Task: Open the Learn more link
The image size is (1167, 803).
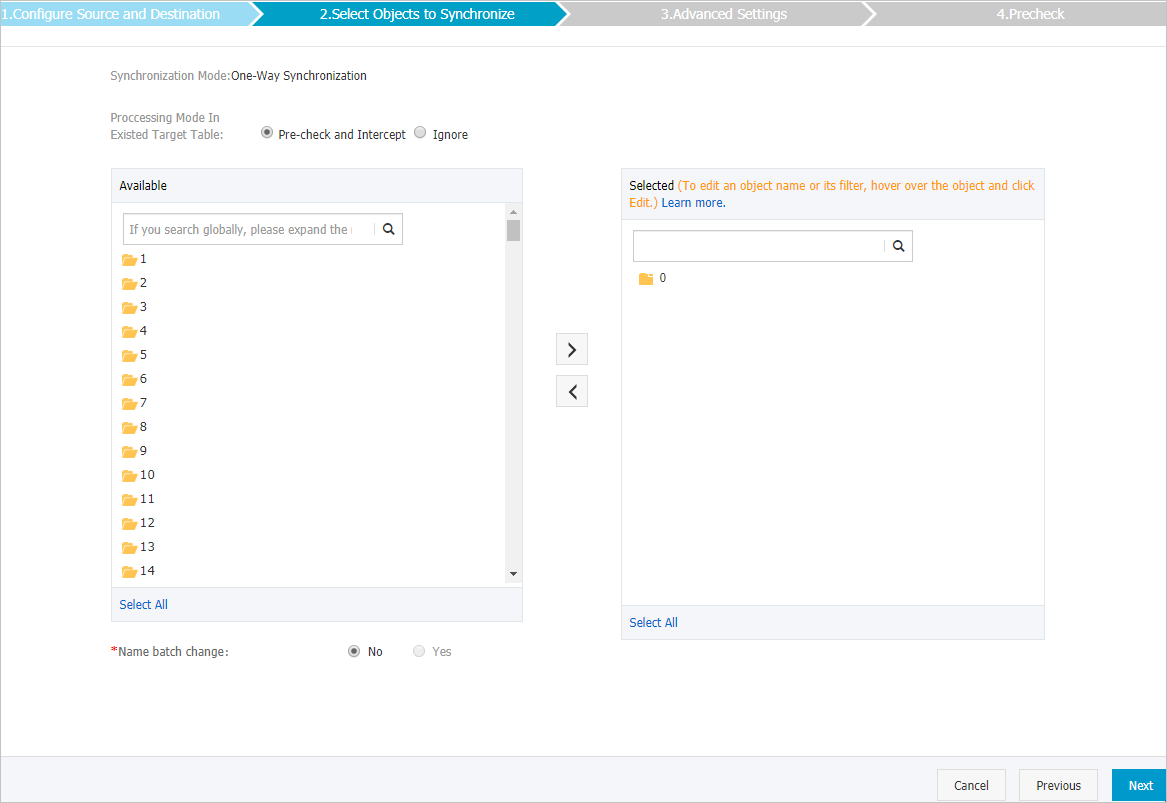Action: (x=694, y=202)
